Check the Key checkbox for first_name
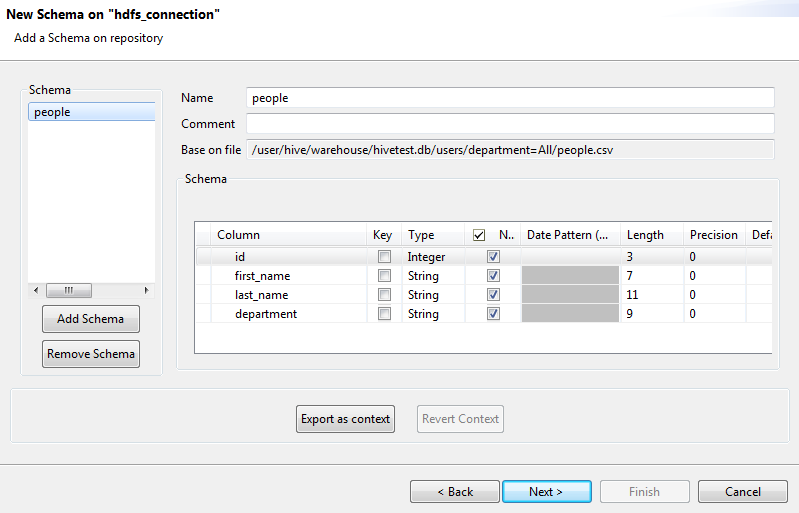The height and width of the screenshot is (513, 799). pyautogui.click(x=384, y=276)
